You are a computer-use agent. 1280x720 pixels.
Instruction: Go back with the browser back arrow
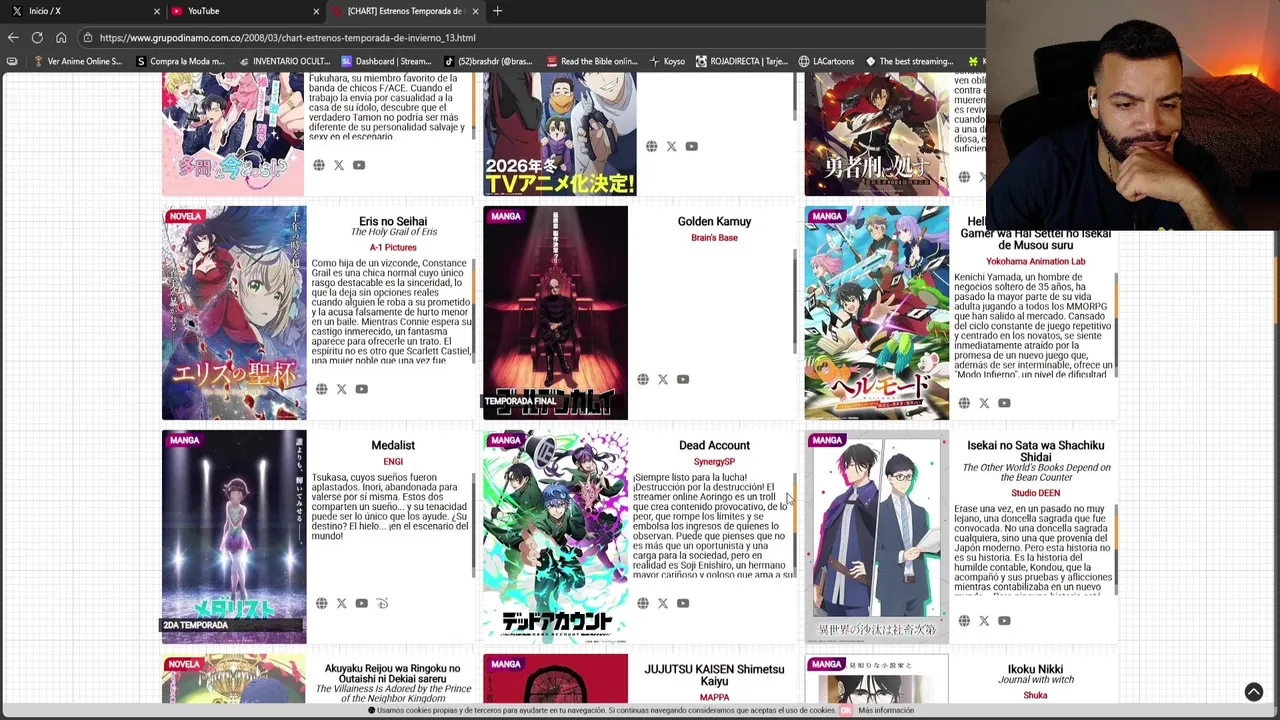pyautogui.click(x=13, y=37)
